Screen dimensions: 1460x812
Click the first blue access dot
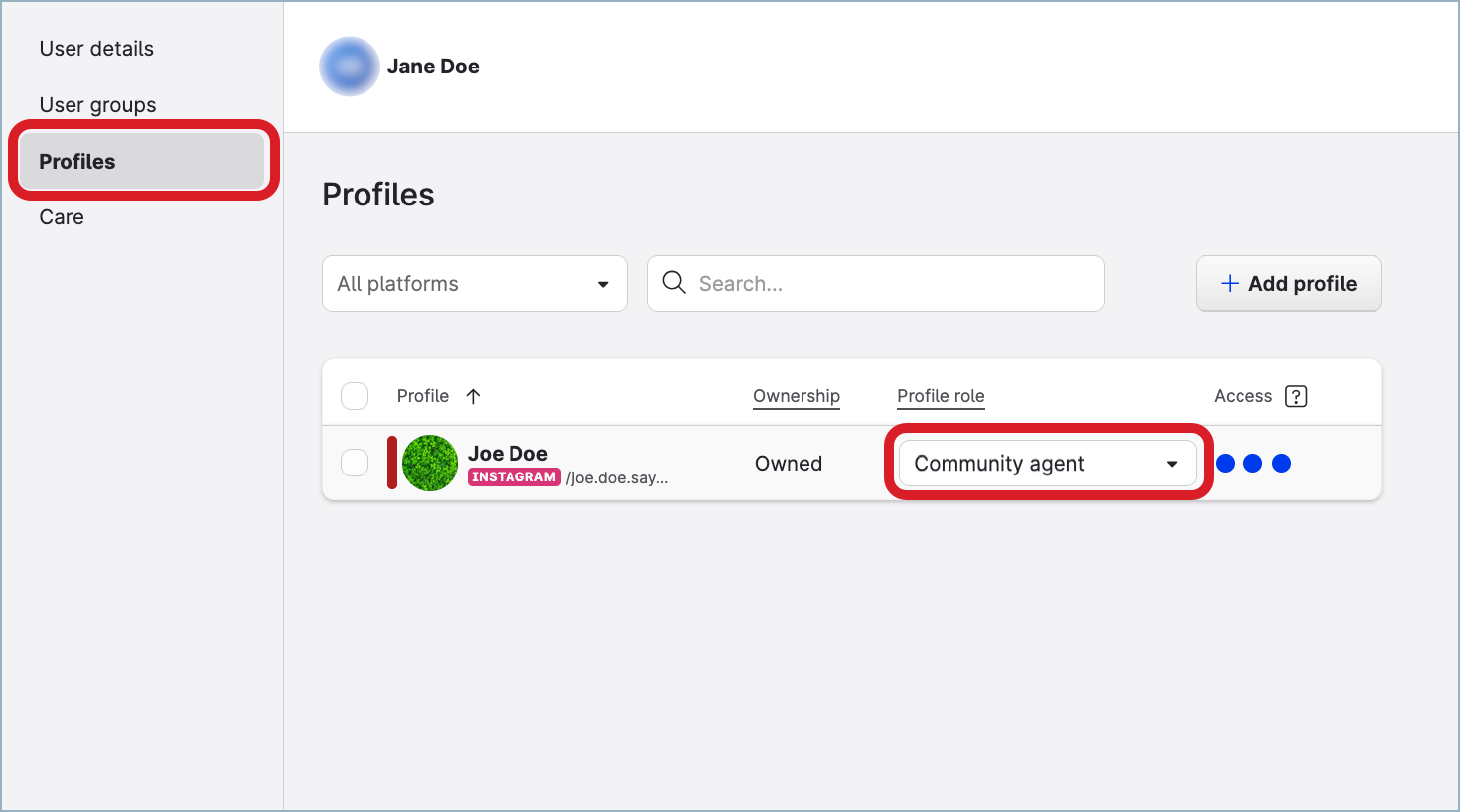point(1226,463)
